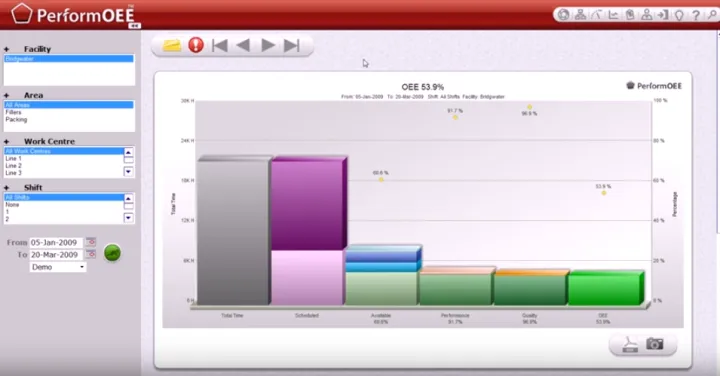720x376 pixels.
Task: Click the line chart icon in header
Action: (x=613, y=15)
